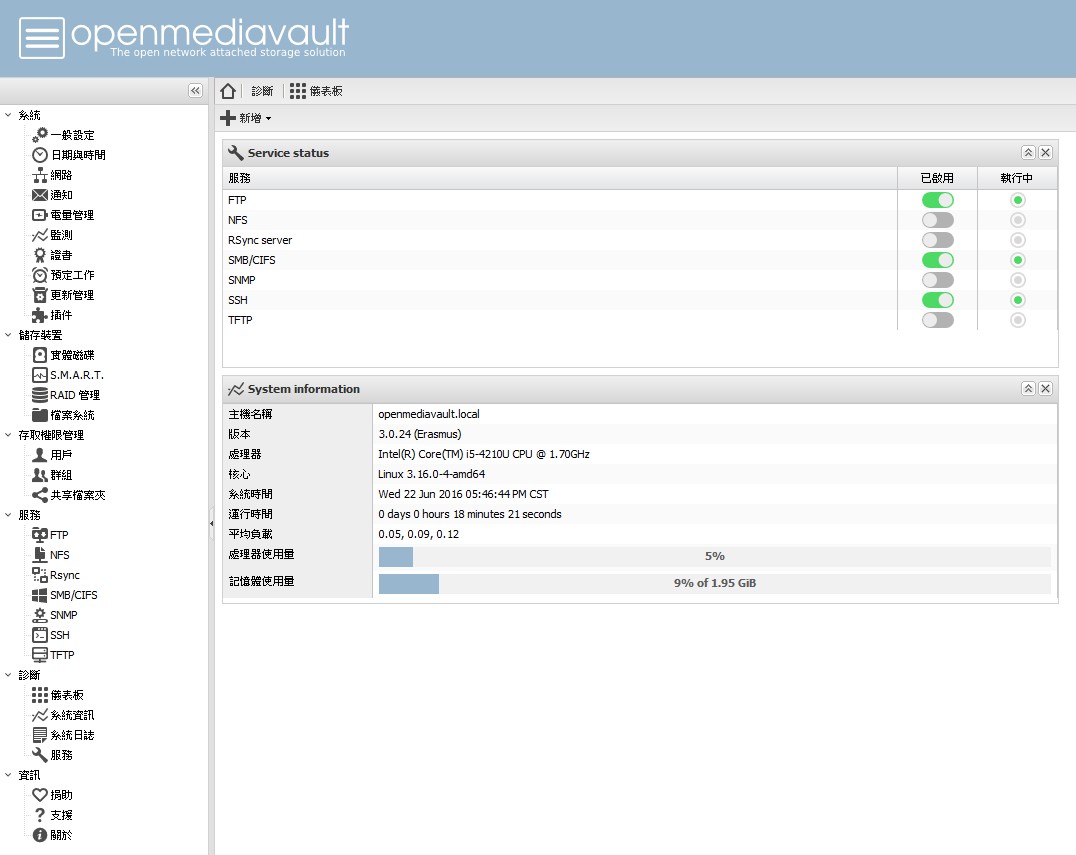Viewport: 1076px width, 855px height.
Task: Enable the TFTP service switch
Action: pyautogui.click(x=937, y=320)
